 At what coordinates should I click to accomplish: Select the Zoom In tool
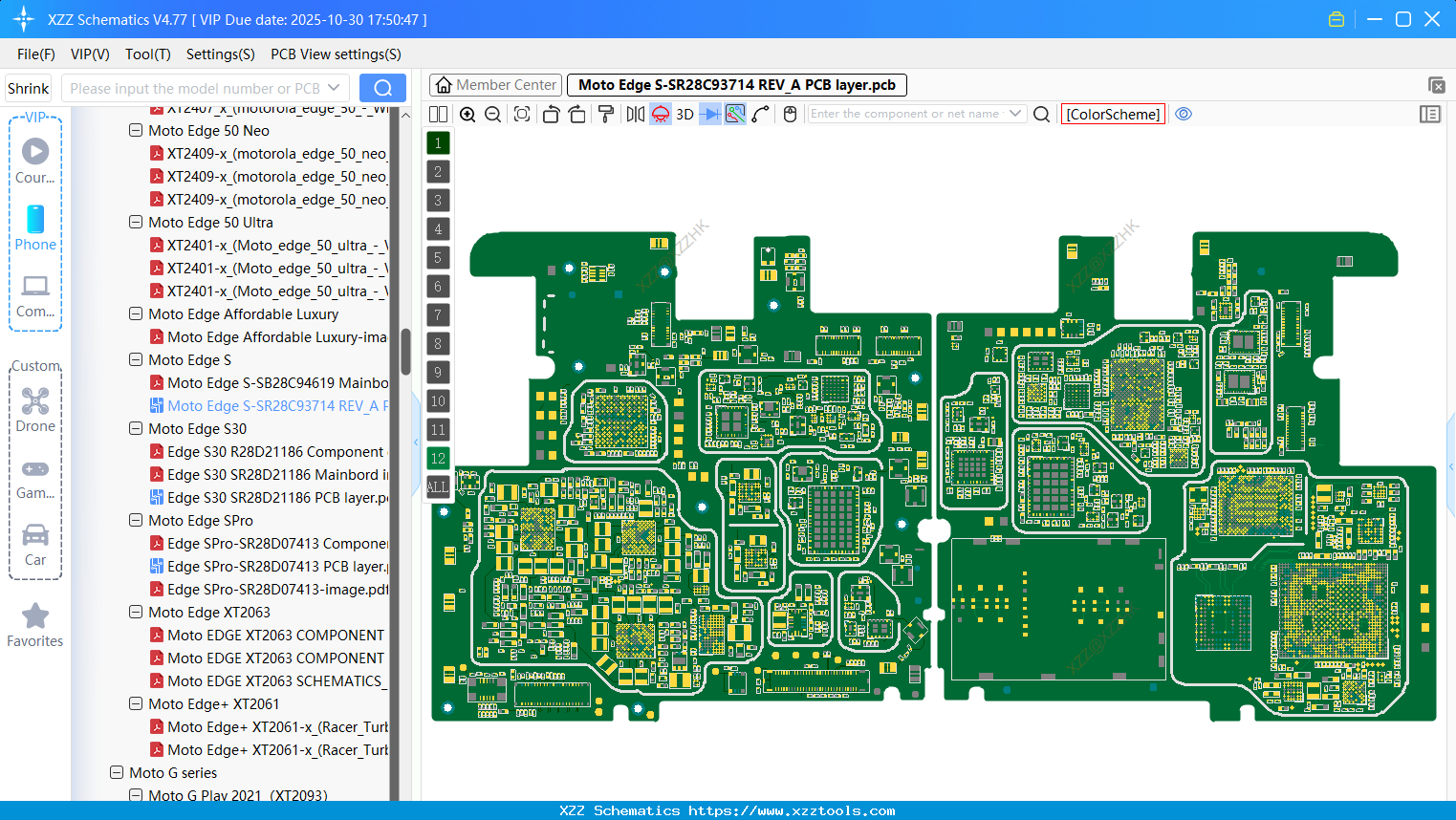467,114
